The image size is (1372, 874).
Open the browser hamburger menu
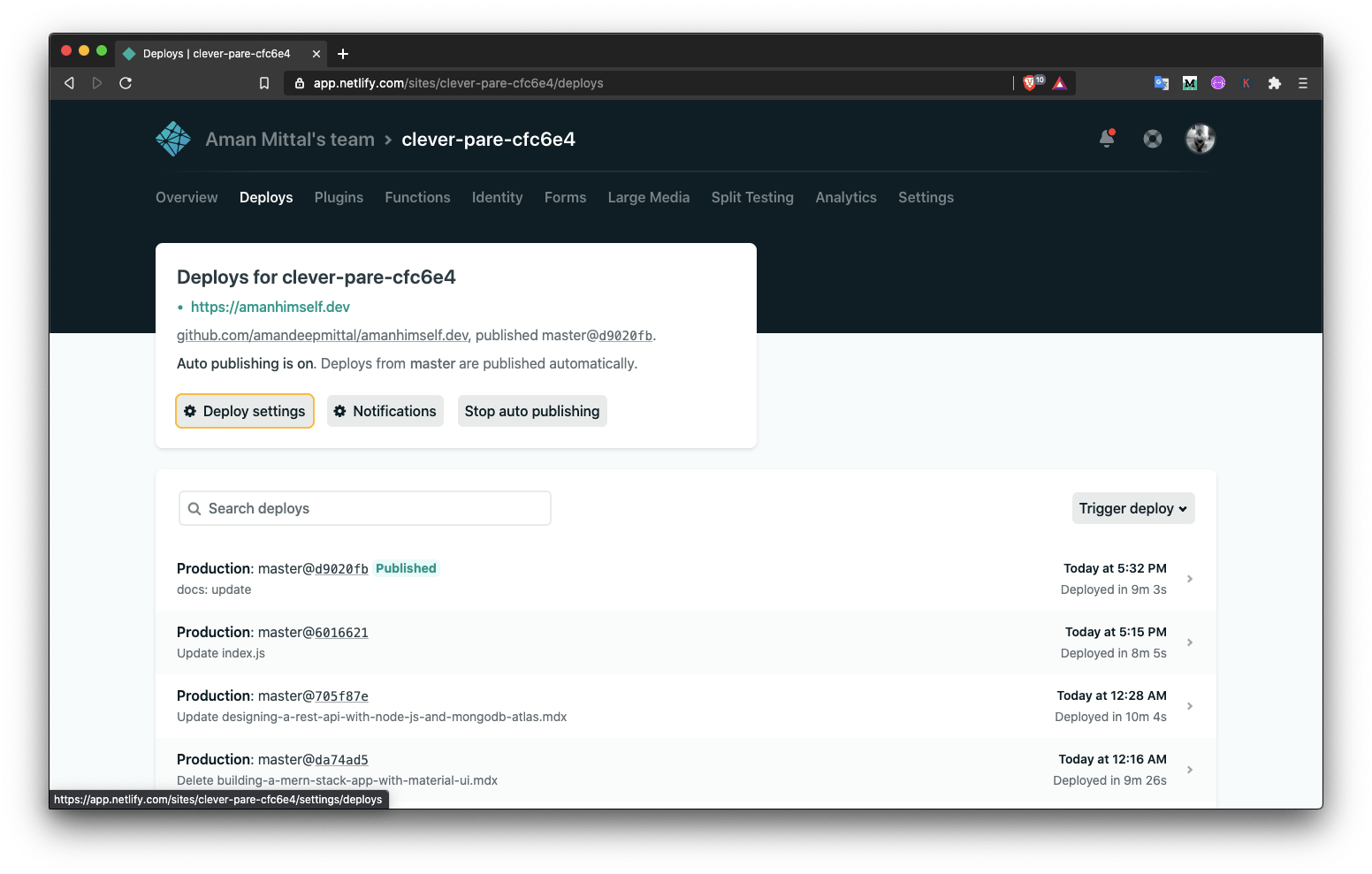[1303, 83]
